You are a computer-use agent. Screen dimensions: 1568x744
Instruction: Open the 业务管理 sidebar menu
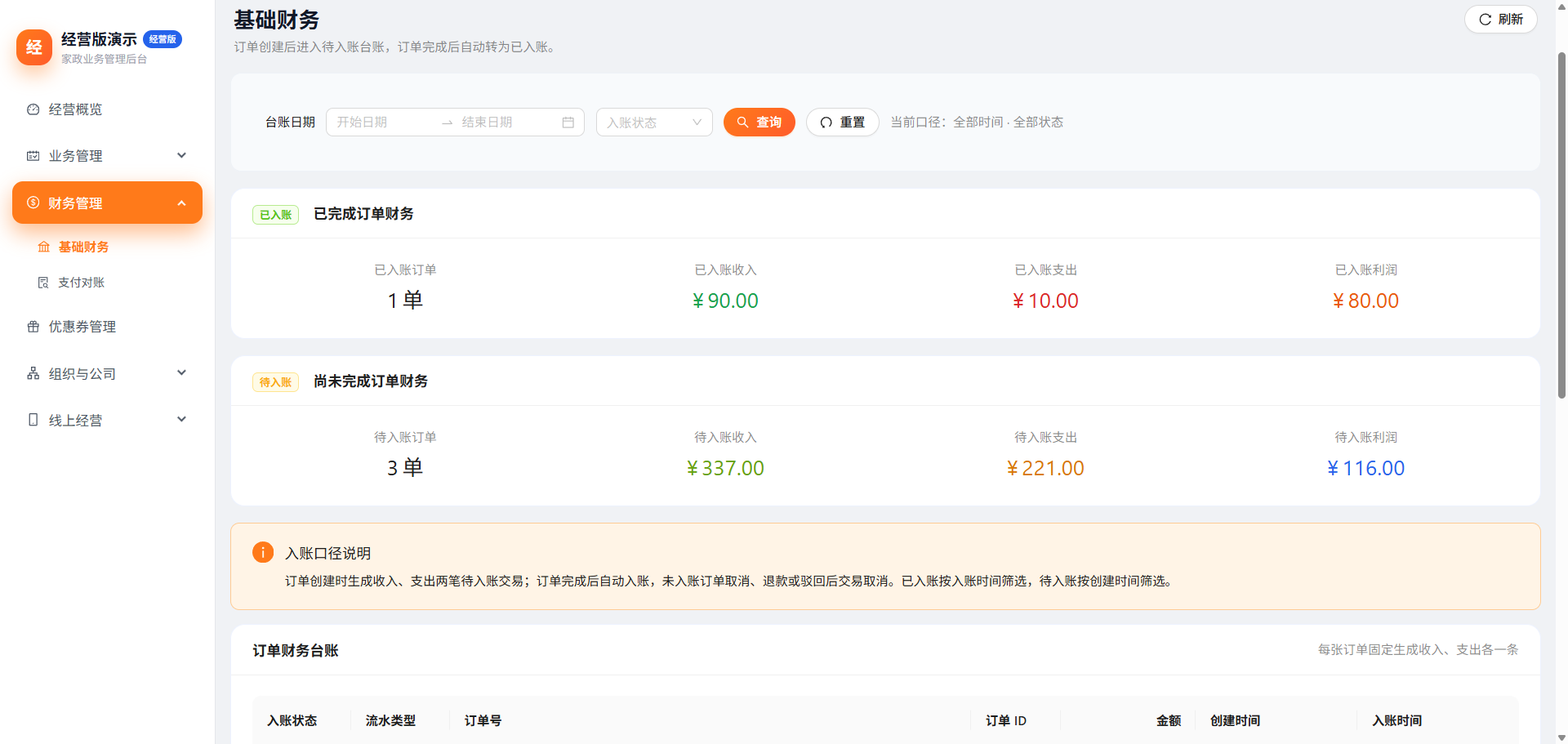[107, 156]
